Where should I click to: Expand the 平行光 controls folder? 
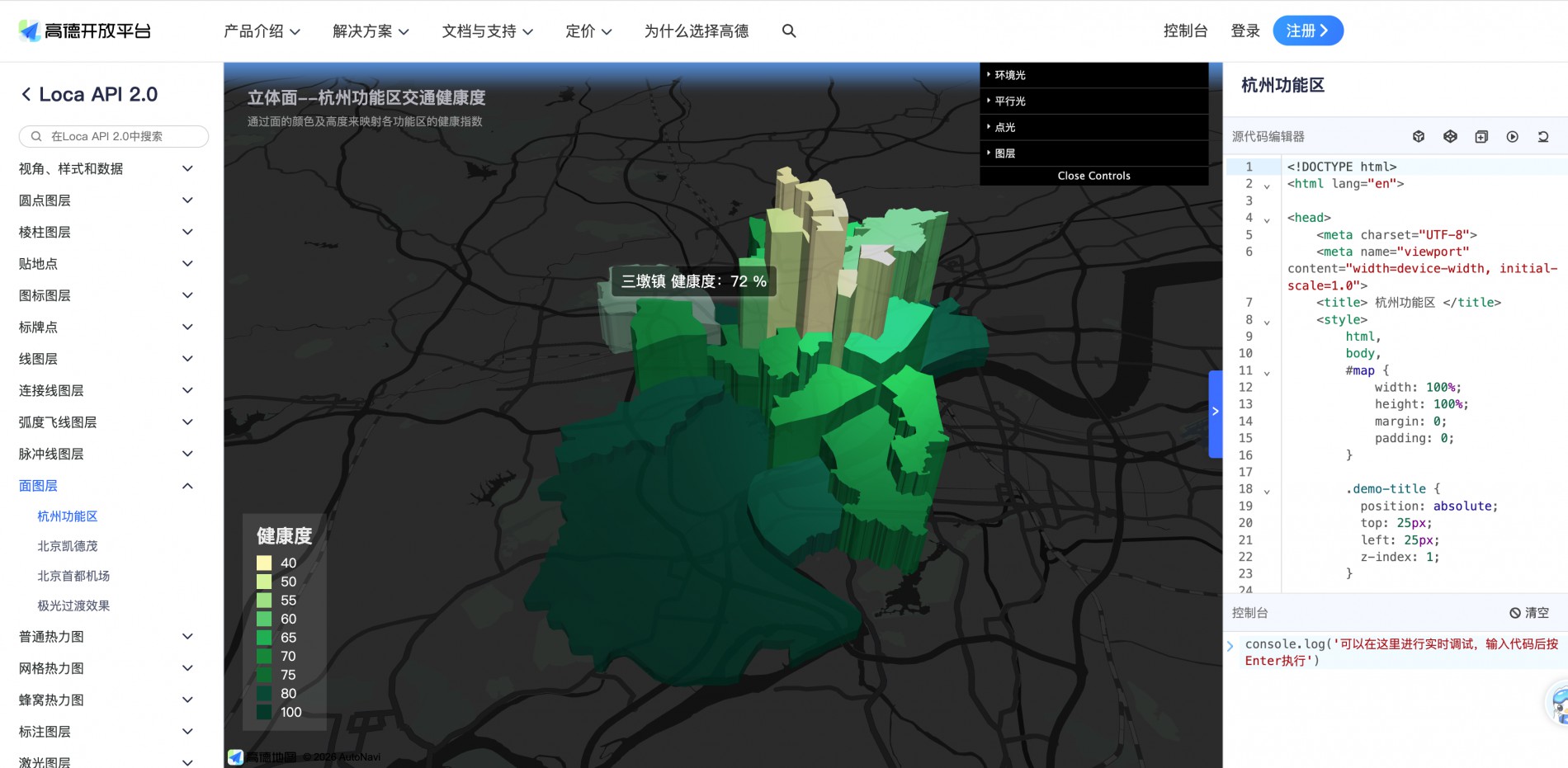pyautogui.click(x=1010, y=101)
